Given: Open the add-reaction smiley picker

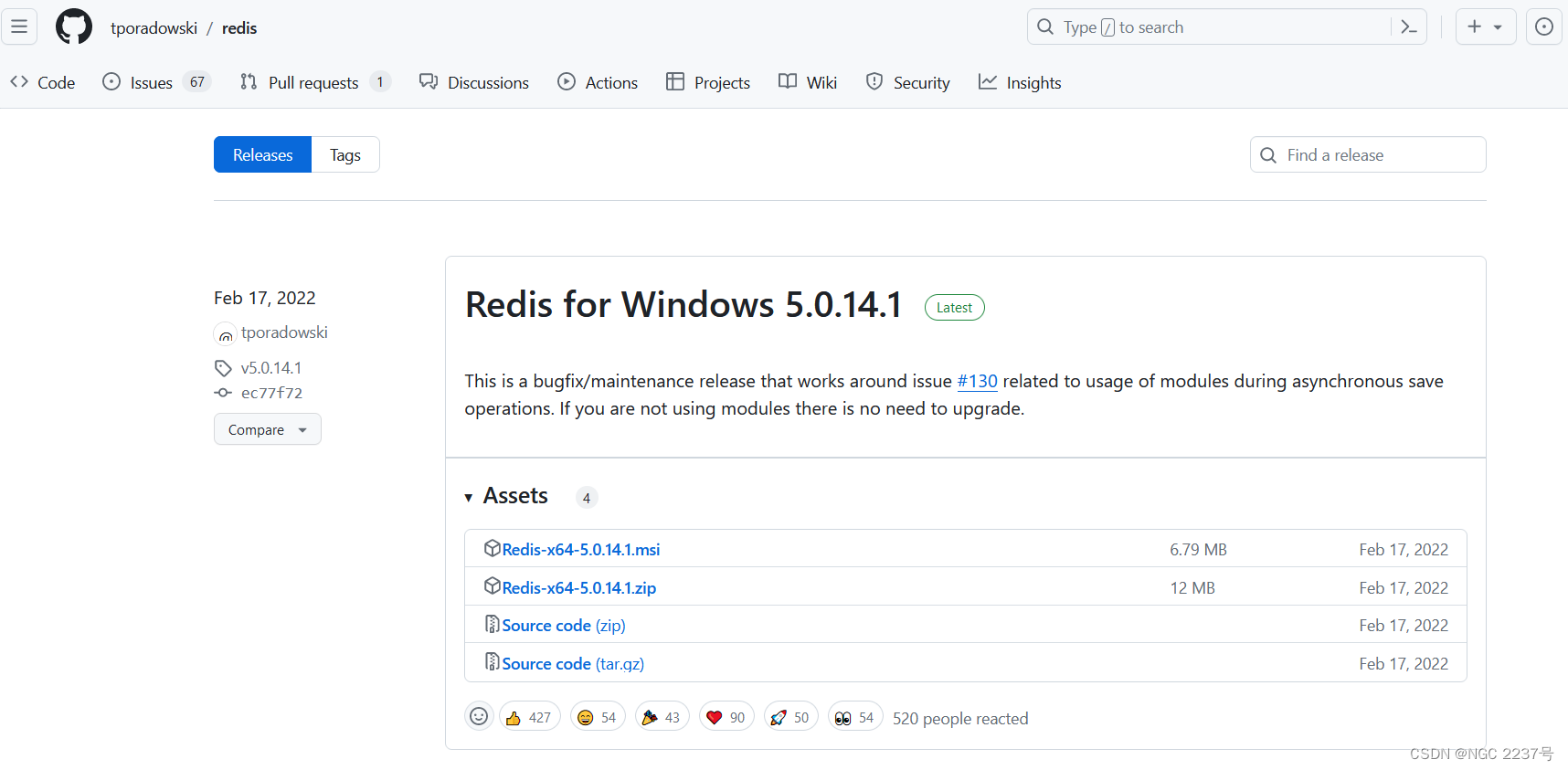Looking at the screenshot, I should [x=479, y=717].
